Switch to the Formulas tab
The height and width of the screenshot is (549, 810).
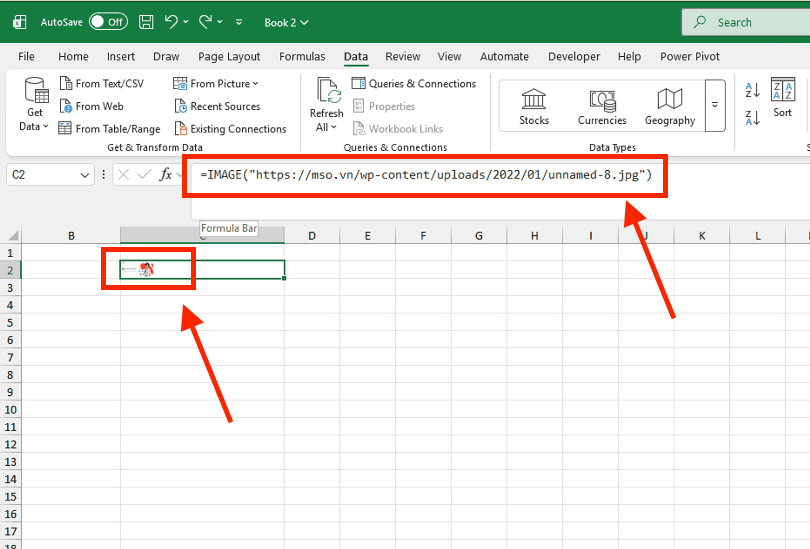302,56
